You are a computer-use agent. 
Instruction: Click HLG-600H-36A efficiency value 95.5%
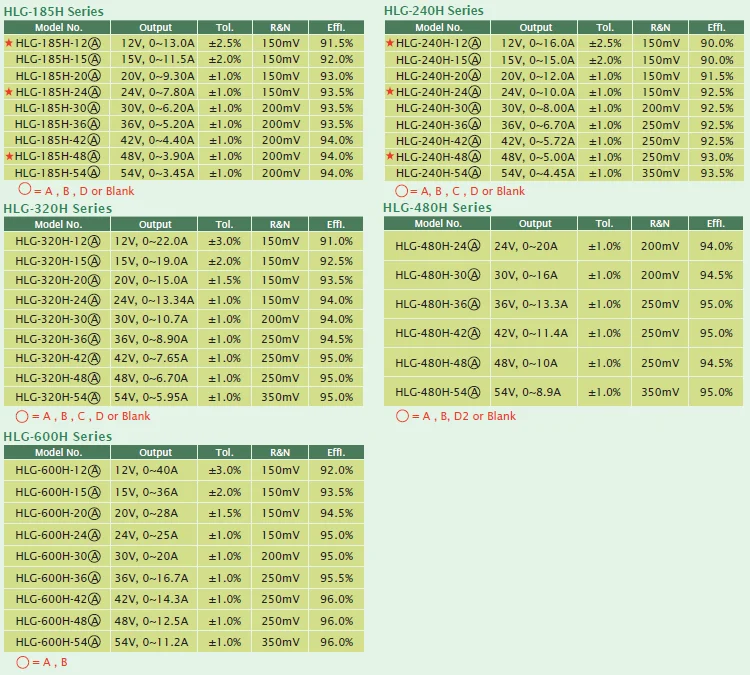pyautogui.click(x=337, y=578)
